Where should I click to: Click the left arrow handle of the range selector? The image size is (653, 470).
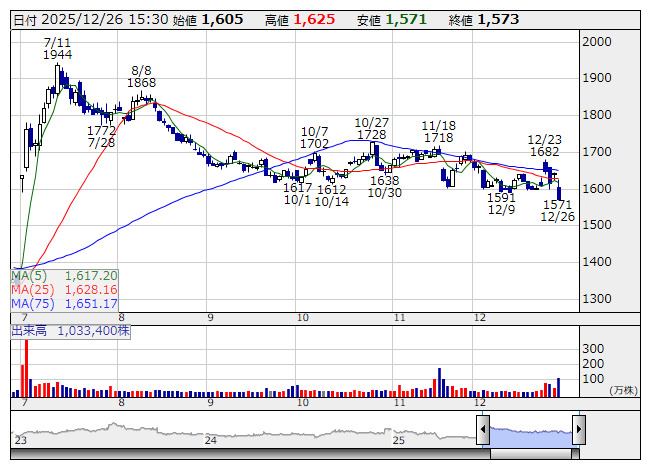coord(483,430)
